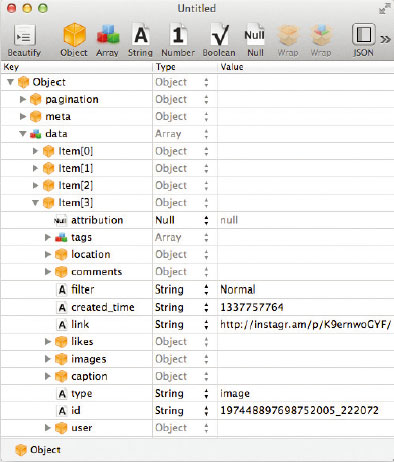Select the Null icon beside attribution
This screenshot has width=394, height=462.
60,220
